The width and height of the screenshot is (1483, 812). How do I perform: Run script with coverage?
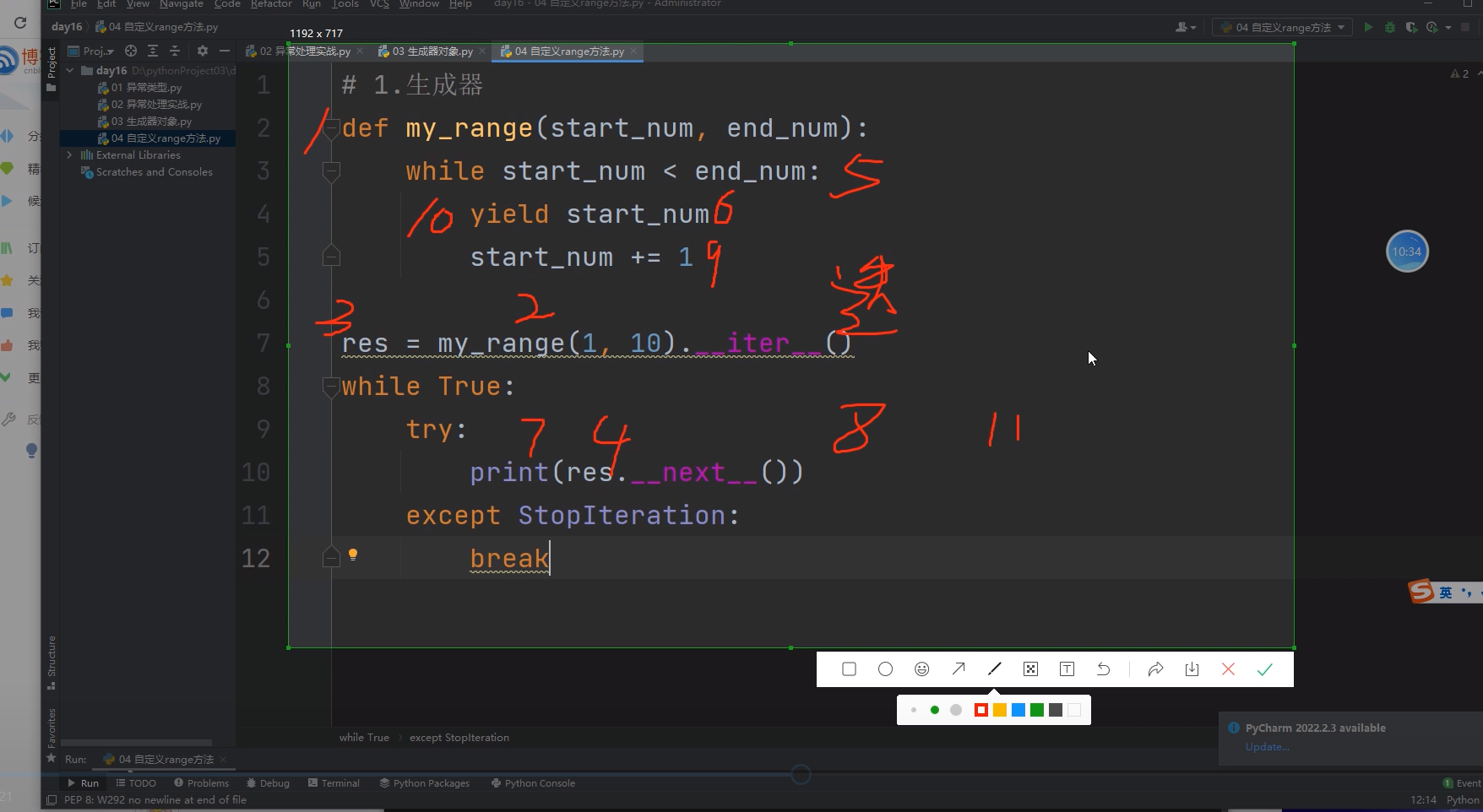pos(1411,27)
